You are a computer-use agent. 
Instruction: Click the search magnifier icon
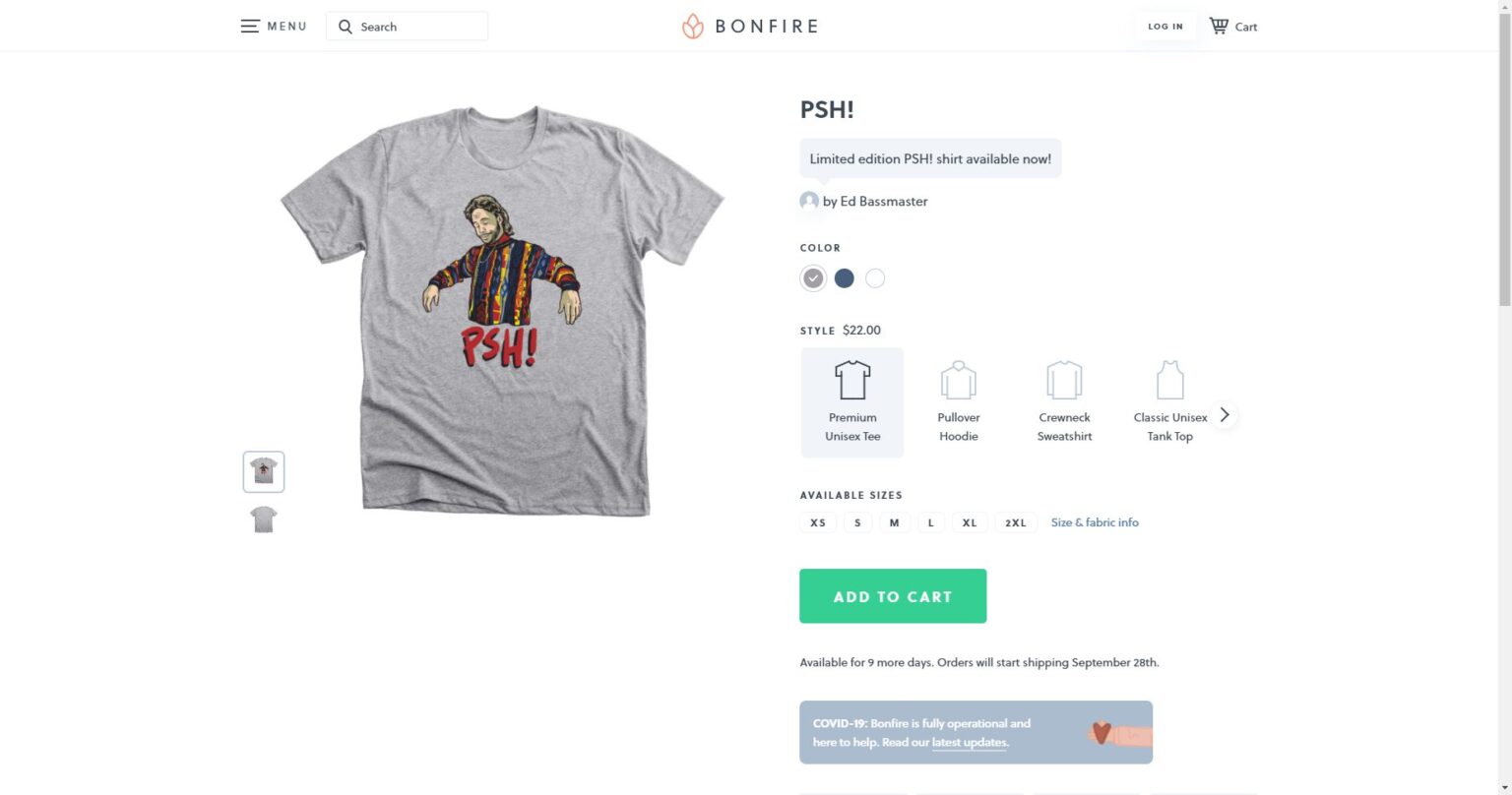pyautogui.click(x=346, y=27)
